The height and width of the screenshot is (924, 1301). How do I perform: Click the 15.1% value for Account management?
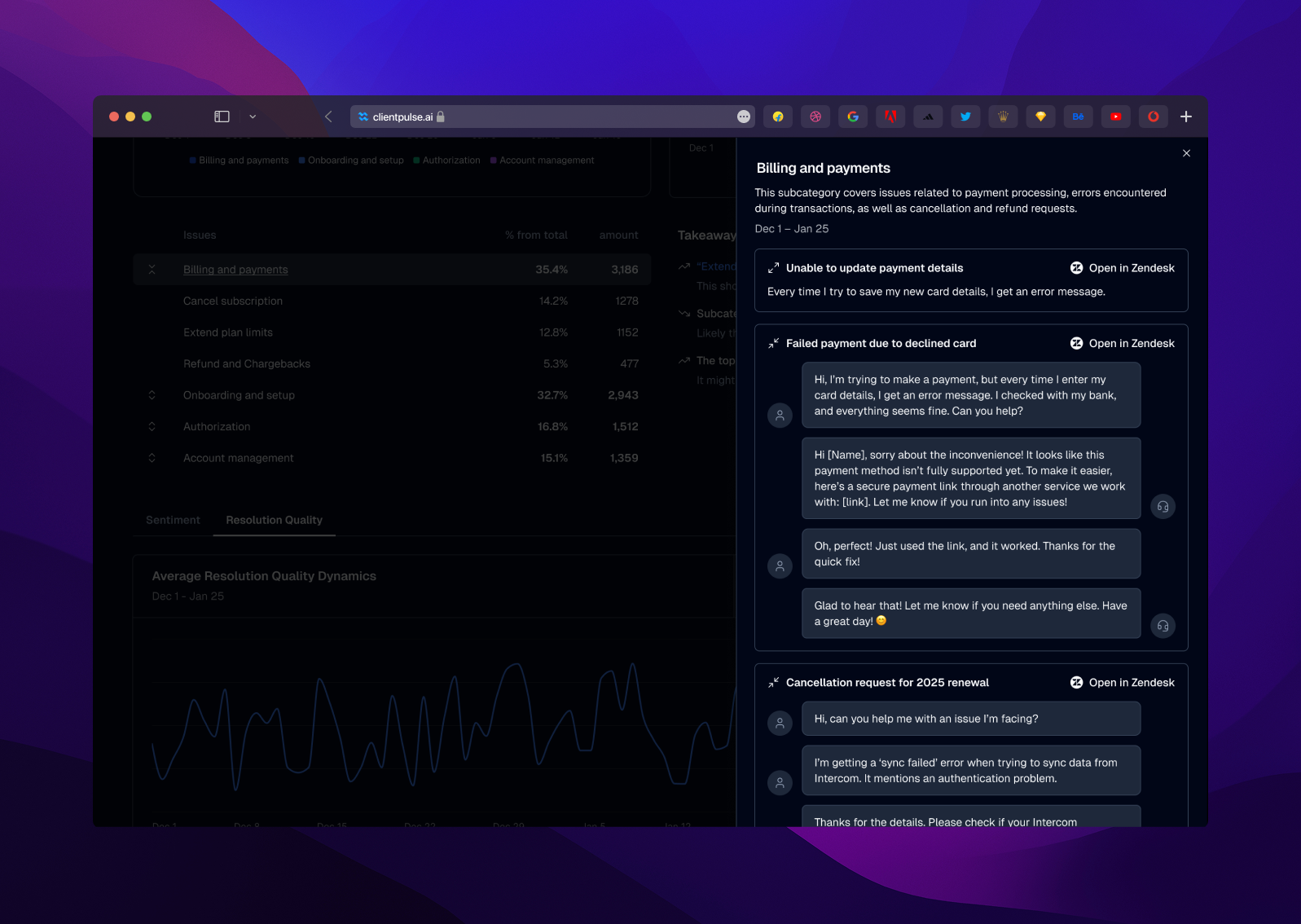(554, 459)
